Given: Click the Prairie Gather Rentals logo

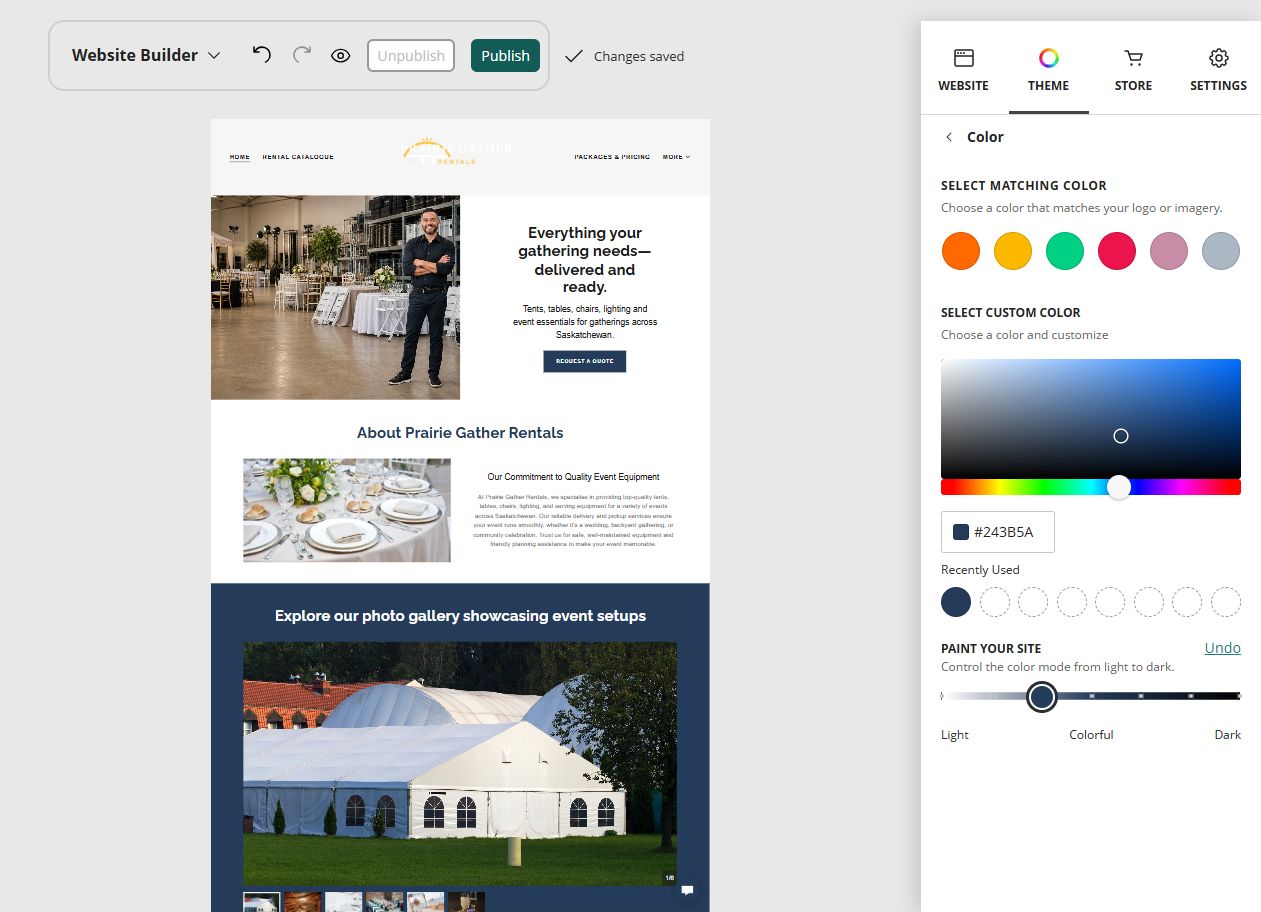Looking at the screenshot, I should (456, 151).
